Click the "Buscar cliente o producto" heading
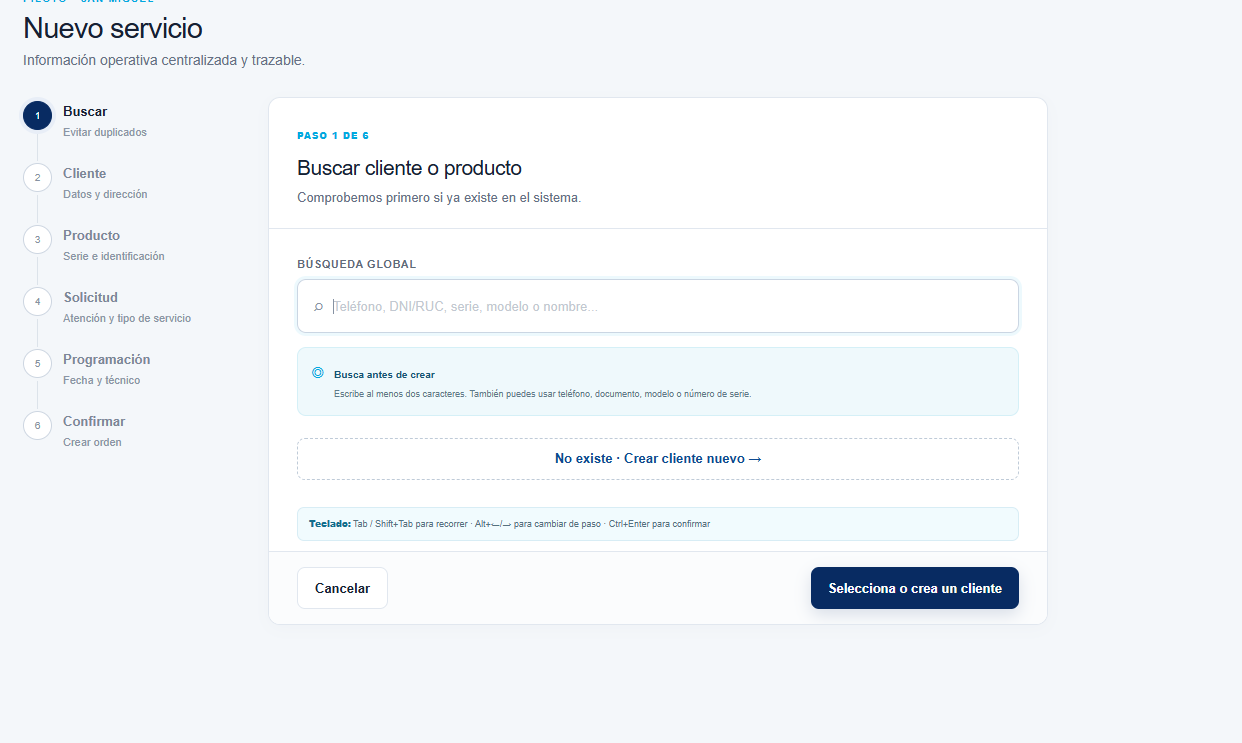The width and height of the screenshot is (1242, 743). 410,168
